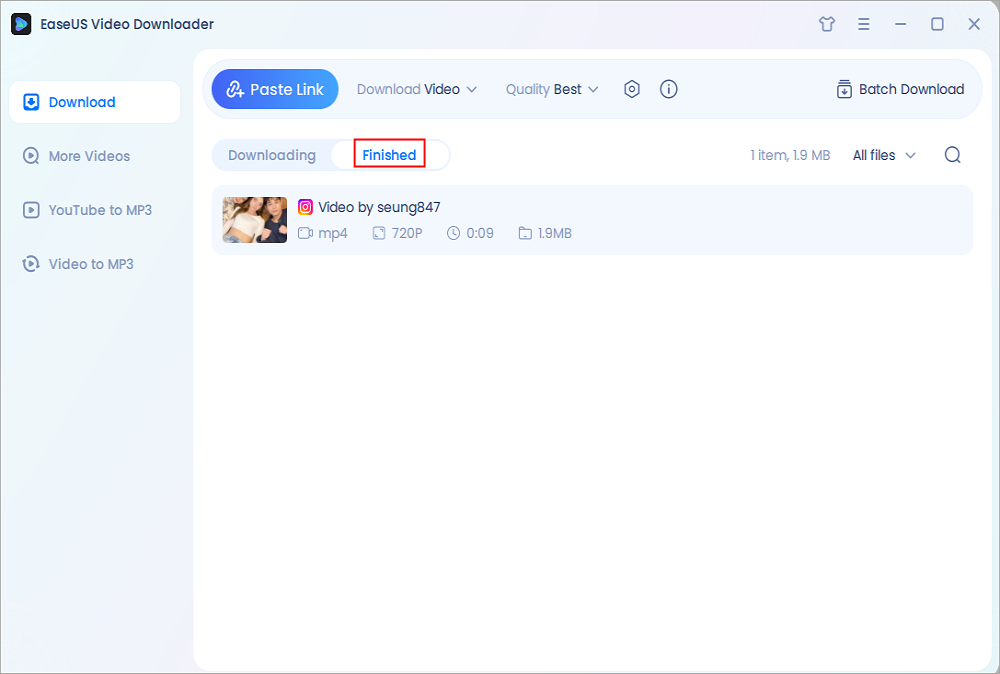This screenshot has height=674, width=1000.
Task: Click the mp4 format camera icon
Action: click(x=305, y=233)
